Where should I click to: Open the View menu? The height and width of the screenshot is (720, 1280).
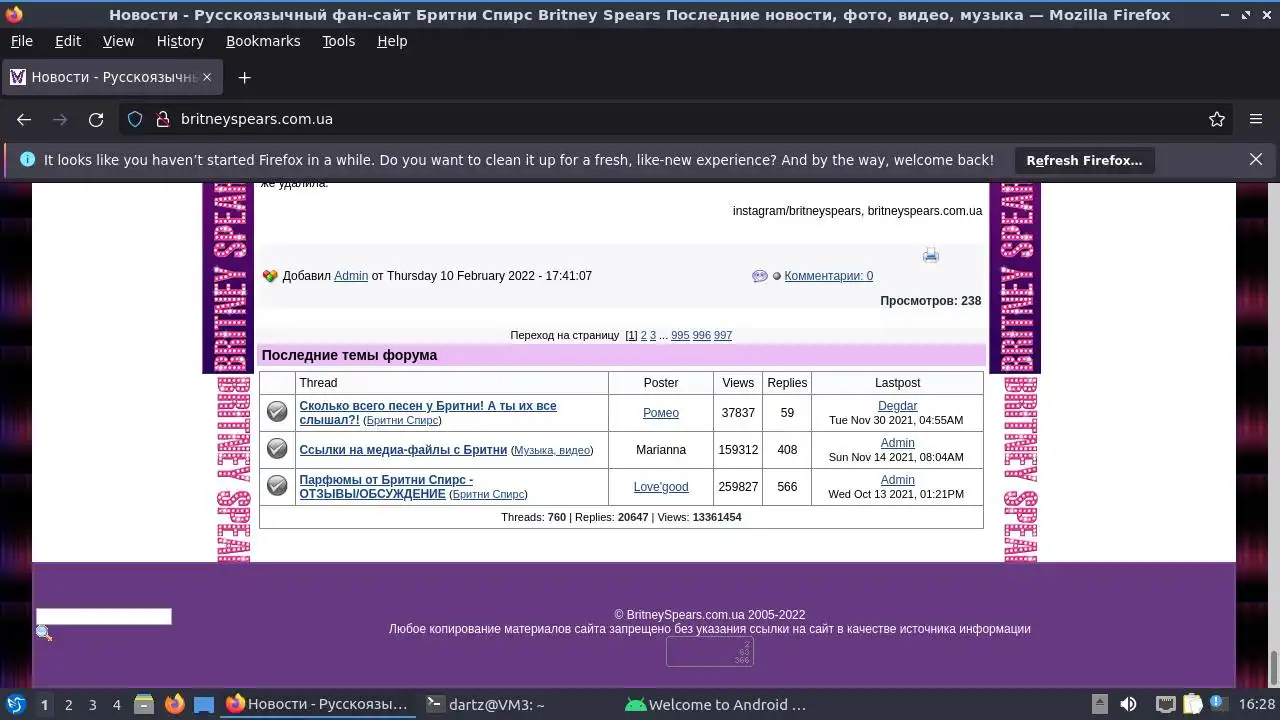pos(118,41)
